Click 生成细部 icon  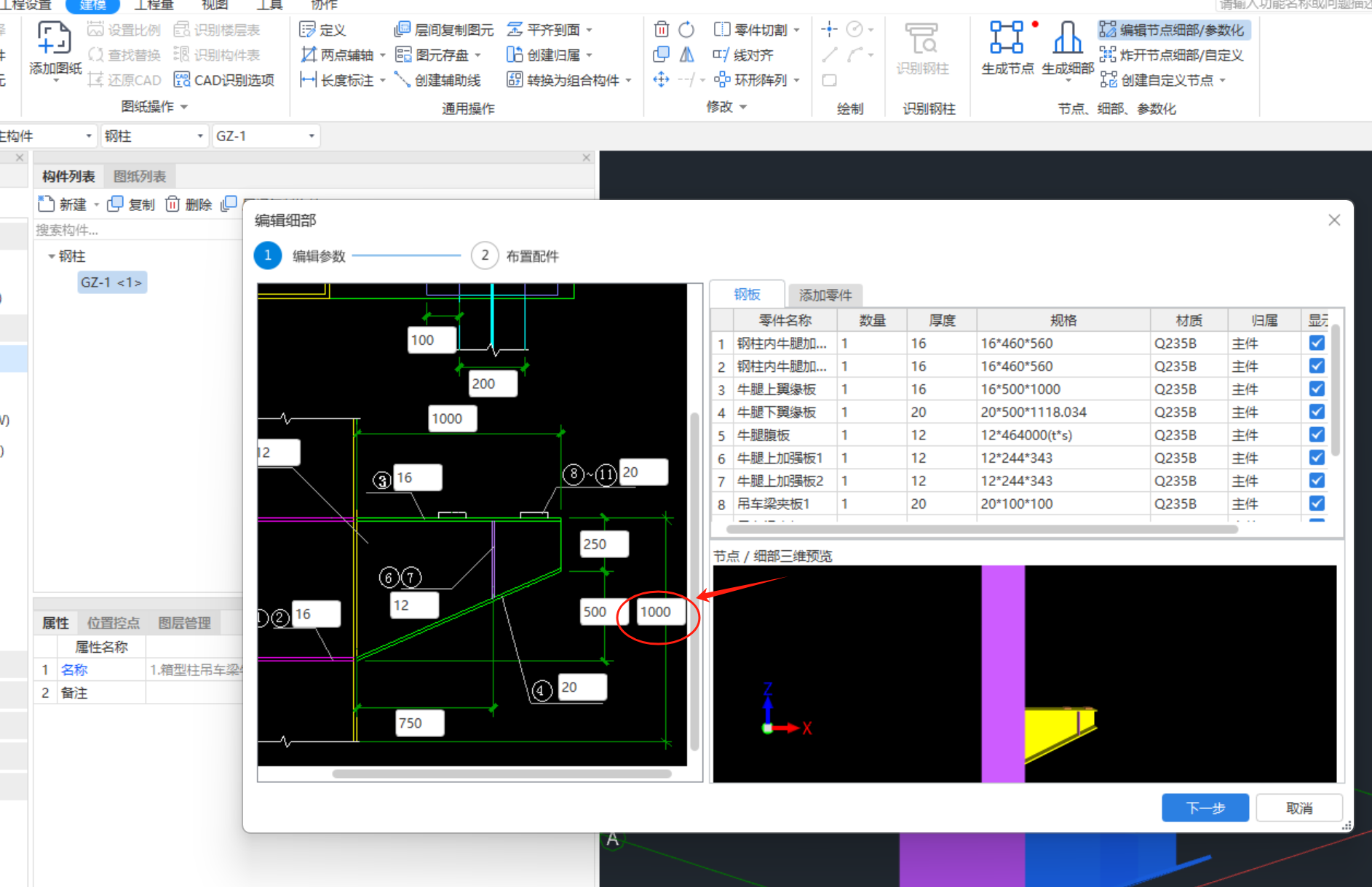pyautogui.click(x=1068, y=47)
